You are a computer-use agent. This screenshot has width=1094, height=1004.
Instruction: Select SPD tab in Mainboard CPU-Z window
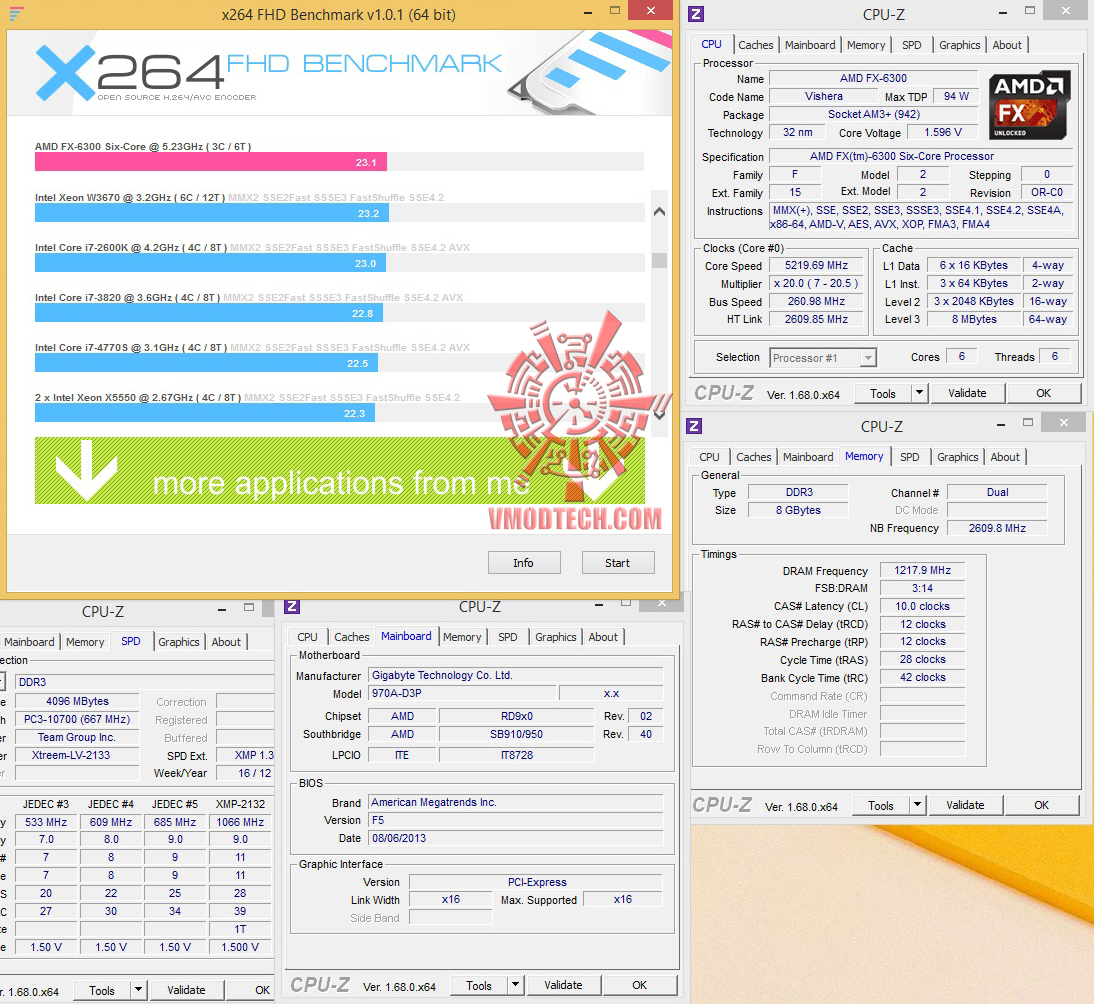(507, 637)
